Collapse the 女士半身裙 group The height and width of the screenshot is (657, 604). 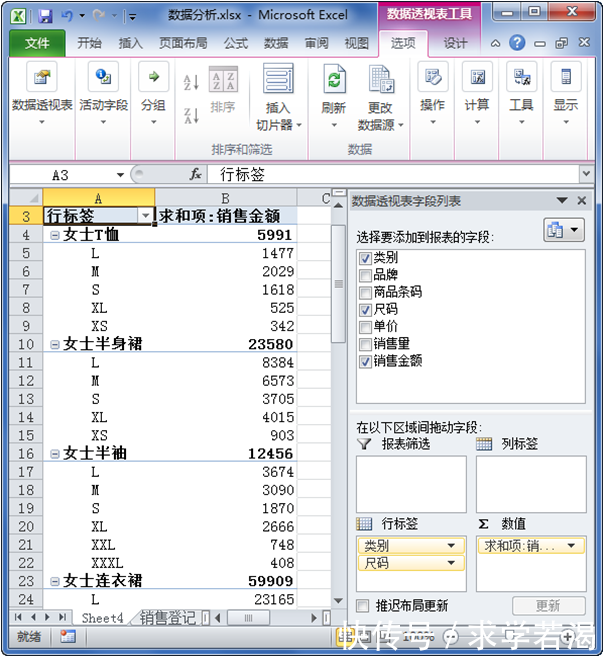54,344
